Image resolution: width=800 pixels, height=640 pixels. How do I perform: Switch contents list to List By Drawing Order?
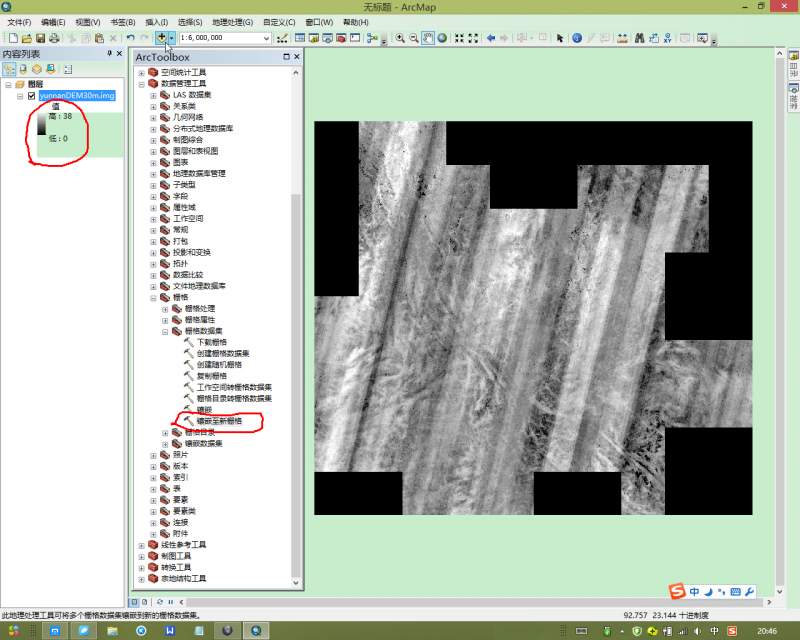pos(9,69)
